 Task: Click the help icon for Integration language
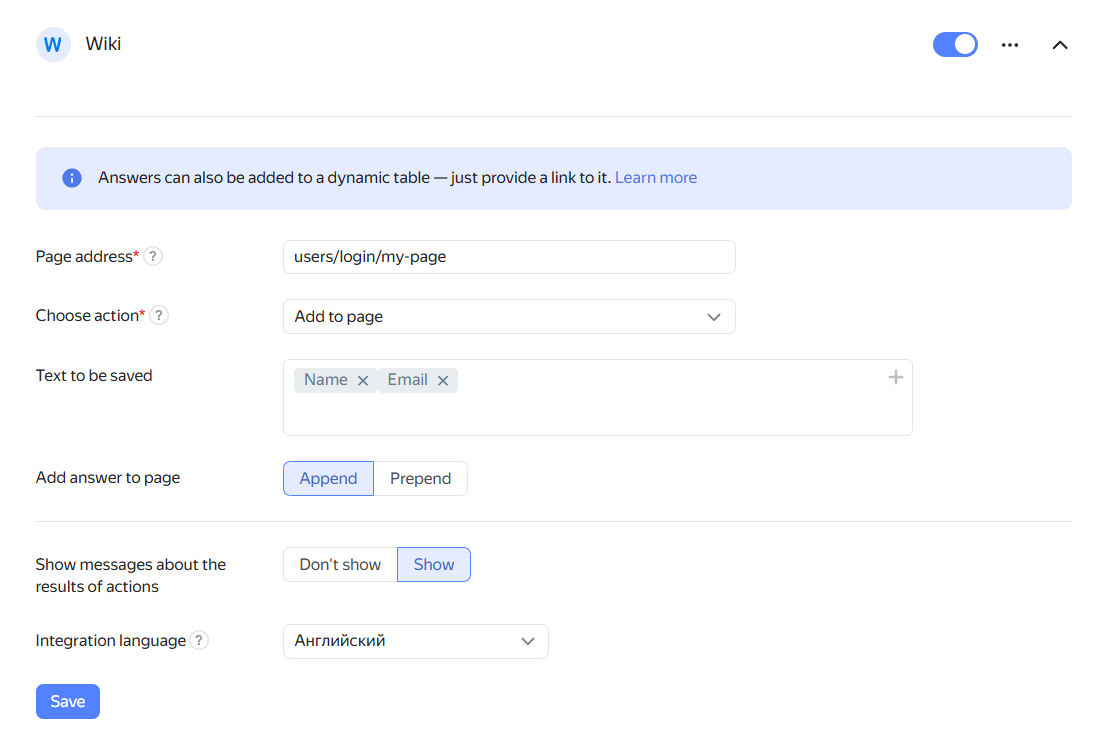[x=200, y=640]
